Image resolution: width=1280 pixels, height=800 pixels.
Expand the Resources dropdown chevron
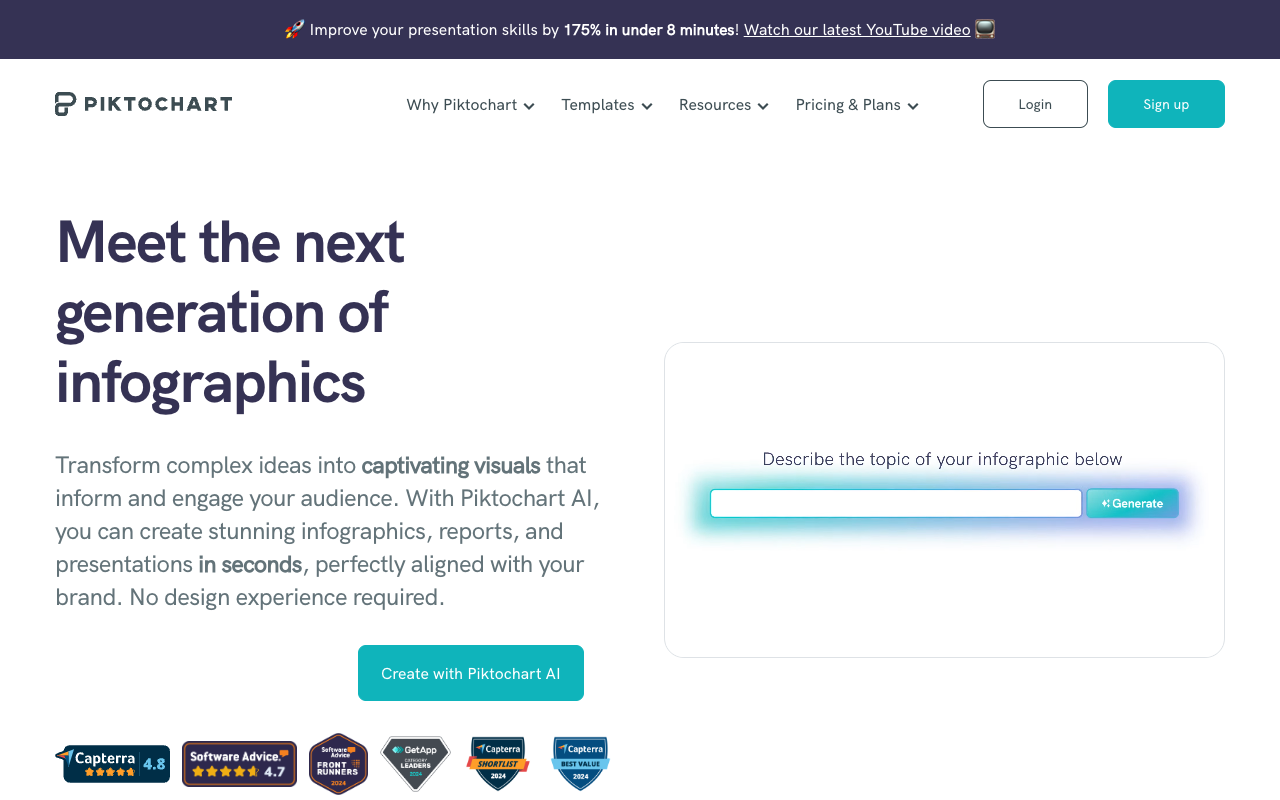pyautogui.click(x=763, y=107)
